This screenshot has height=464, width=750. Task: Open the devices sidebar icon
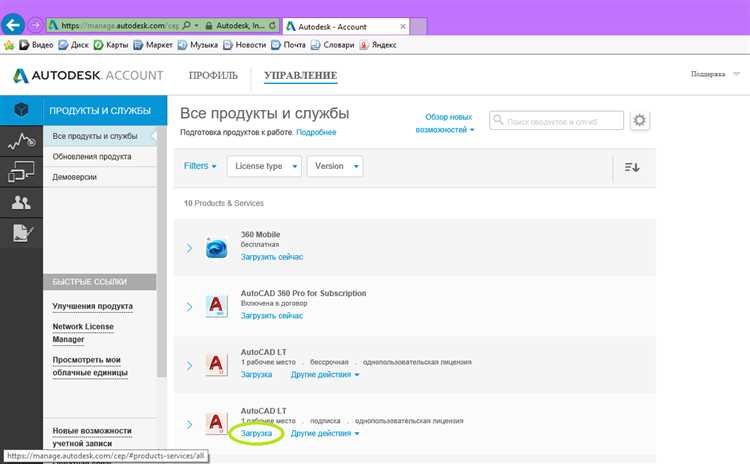click(21, 172)
